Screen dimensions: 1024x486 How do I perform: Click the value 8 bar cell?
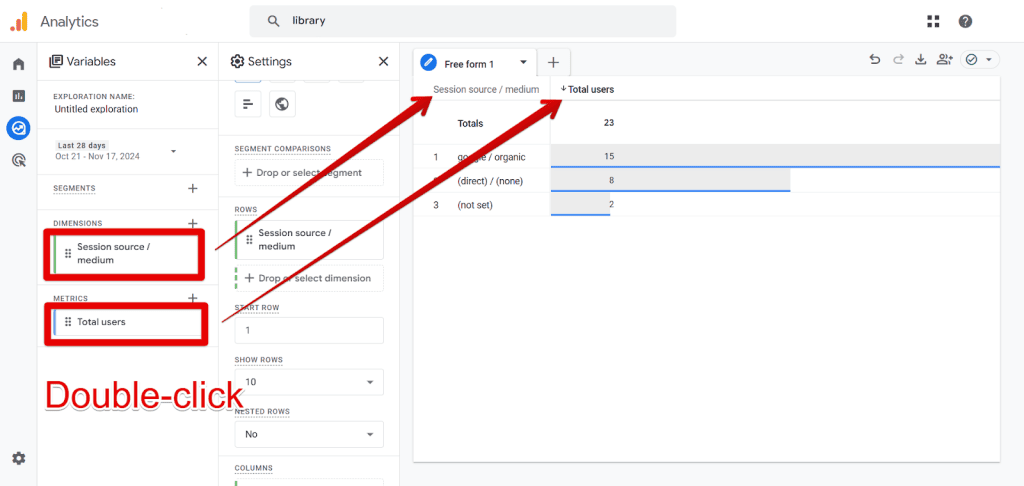coord(671,180)
